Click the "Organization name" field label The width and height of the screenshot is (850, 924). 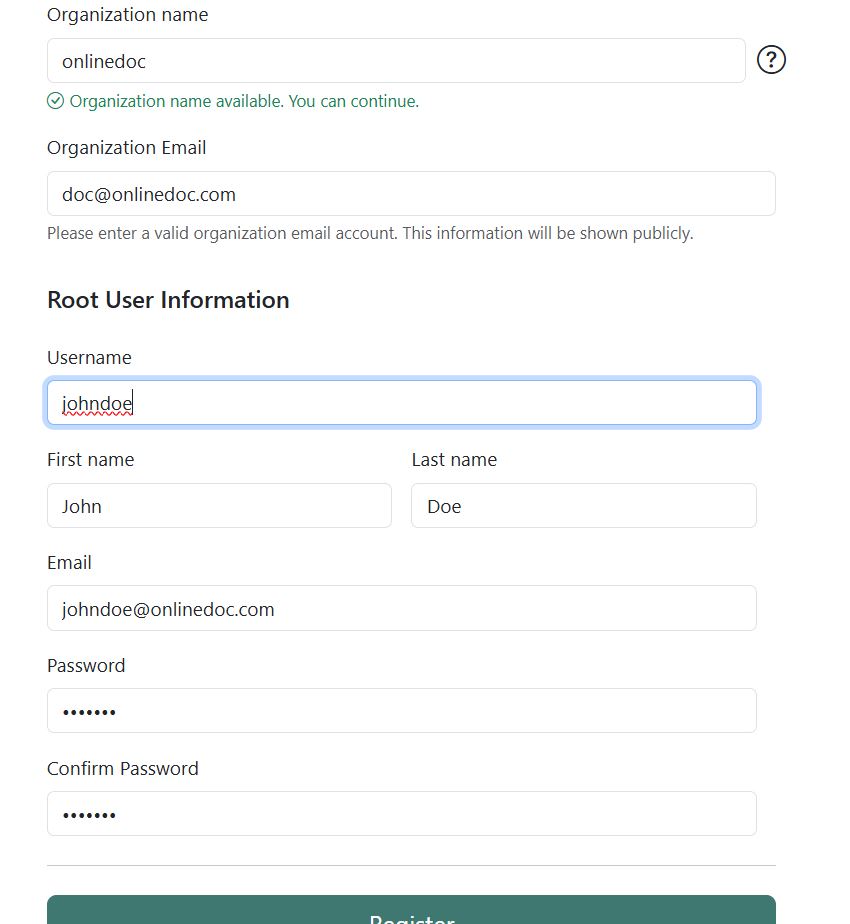pyautogui.click(x=127, y=15)
